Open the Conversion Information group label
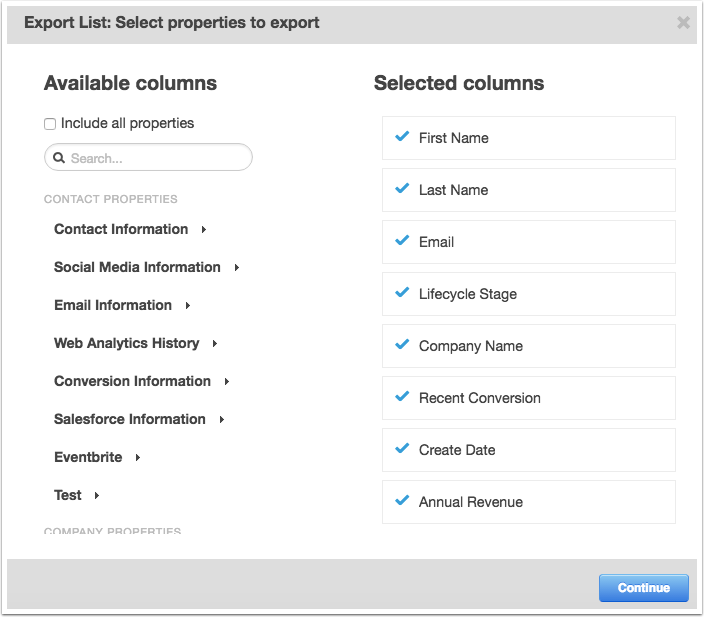Viewport: 704px width, 617px height. click(x=132, y=381)
